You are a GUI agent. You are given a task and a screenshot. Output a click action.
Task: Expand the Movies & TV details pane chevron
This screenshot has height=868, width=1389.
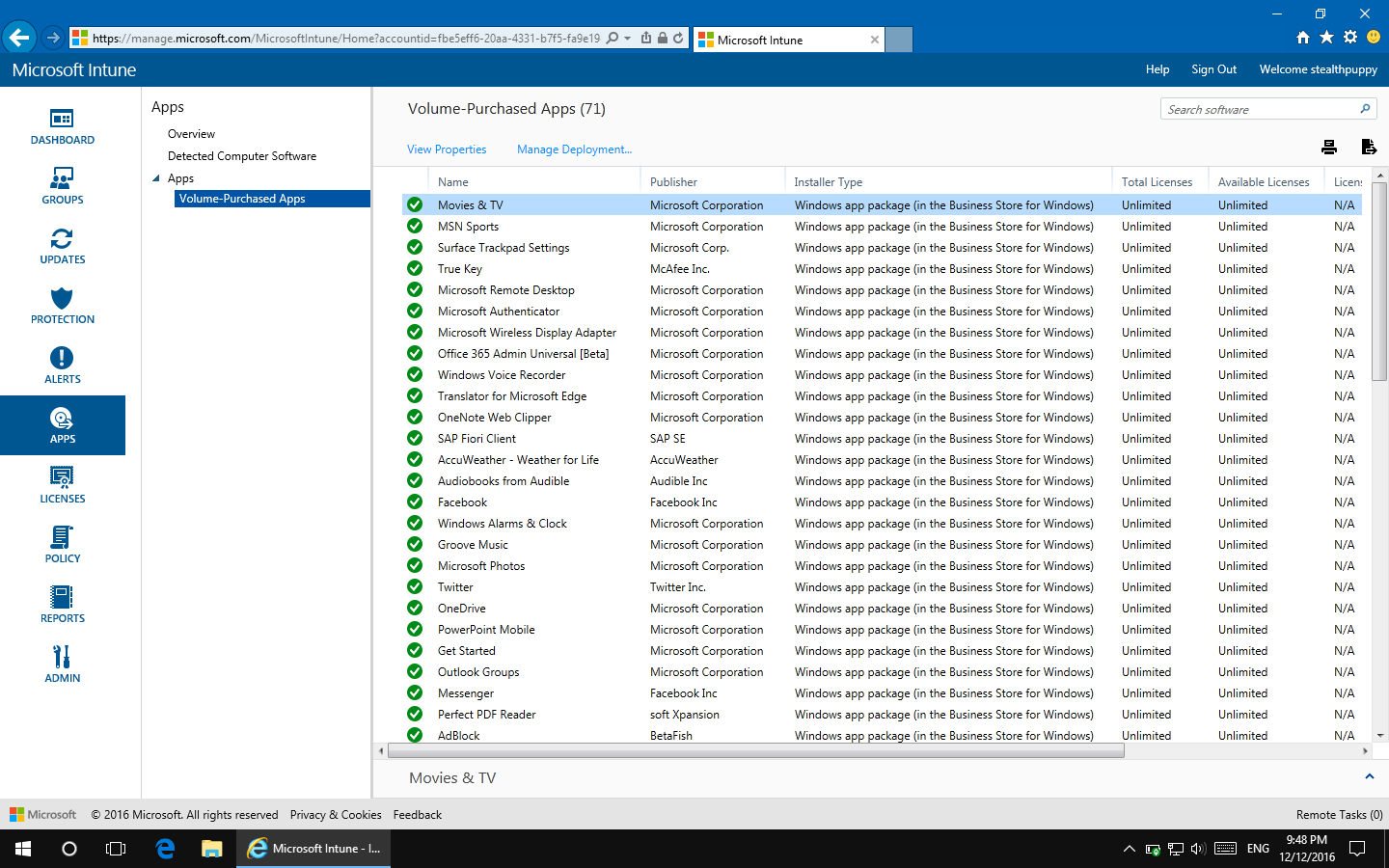(x=1369, y=776)
